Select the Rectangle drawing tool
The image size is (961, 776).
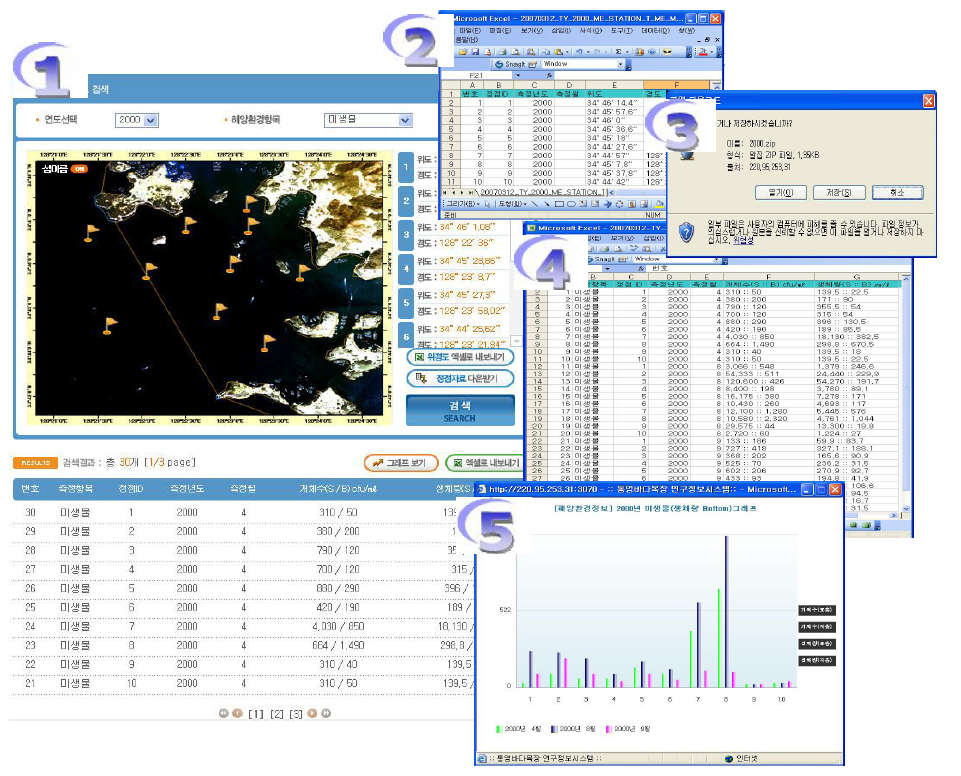(559, 204)
